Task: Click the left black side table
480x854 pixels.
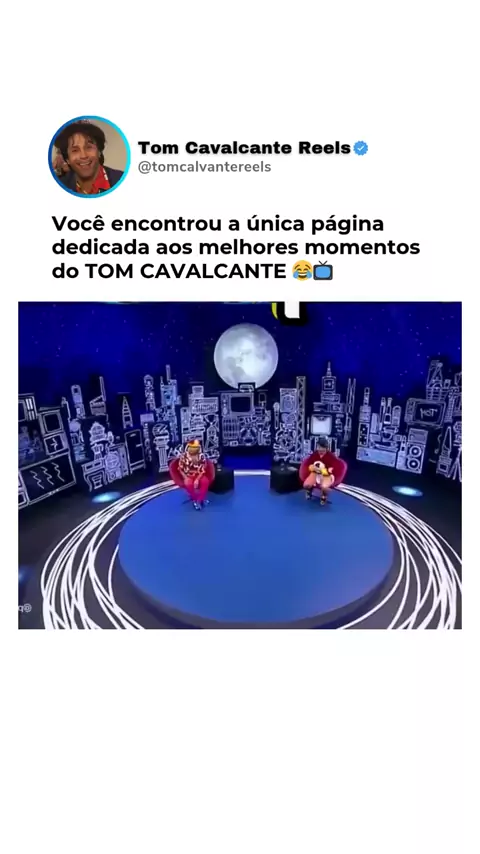Action: (x=222, y=479)
